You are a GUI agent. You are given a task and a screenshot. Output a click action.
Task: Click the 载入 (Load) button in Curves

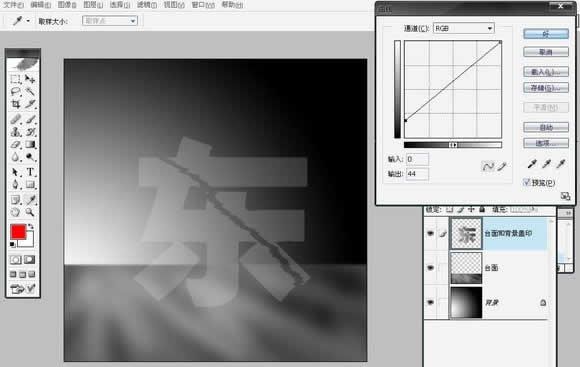[x=546, y=72]
